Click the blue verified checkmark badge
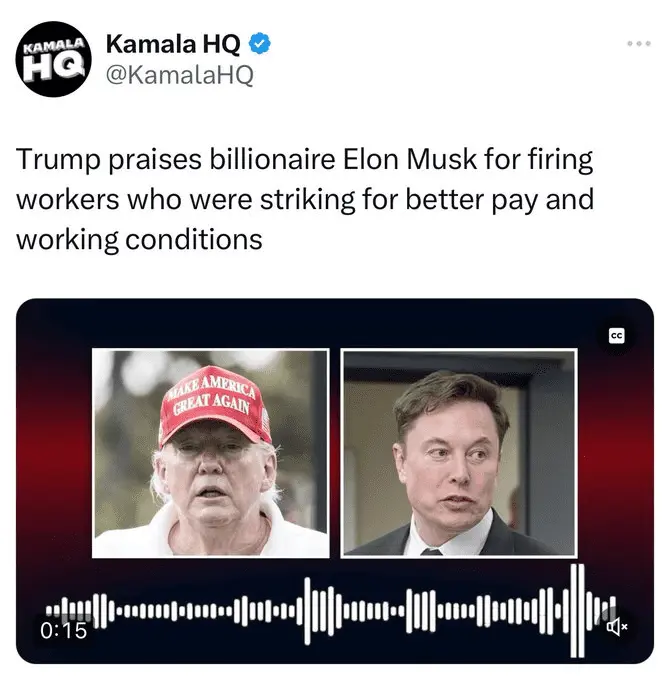The height and width of the screenshot is (680, 670). pos(260,44)
